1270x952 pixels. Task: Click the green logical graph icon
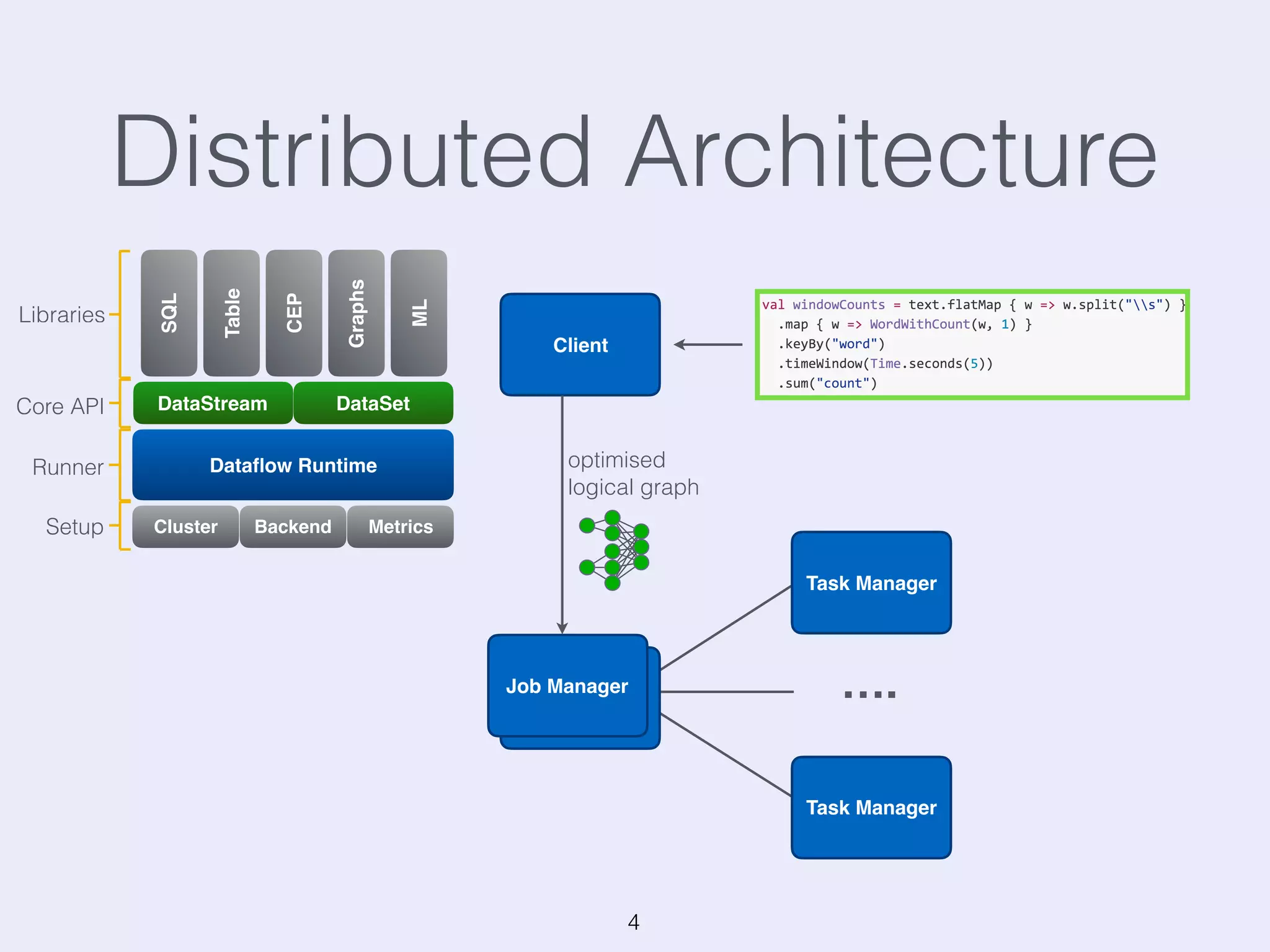[614, 550]
